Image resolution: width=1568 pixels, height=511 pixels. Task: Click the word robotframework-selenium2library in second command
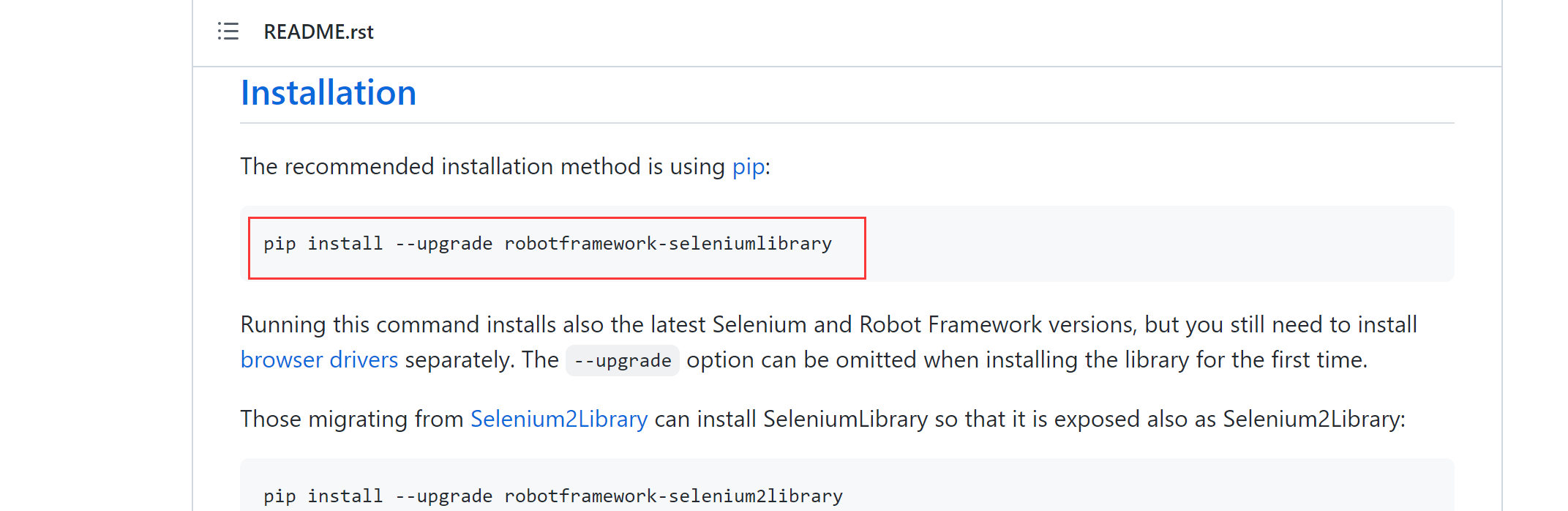(673, 496)
